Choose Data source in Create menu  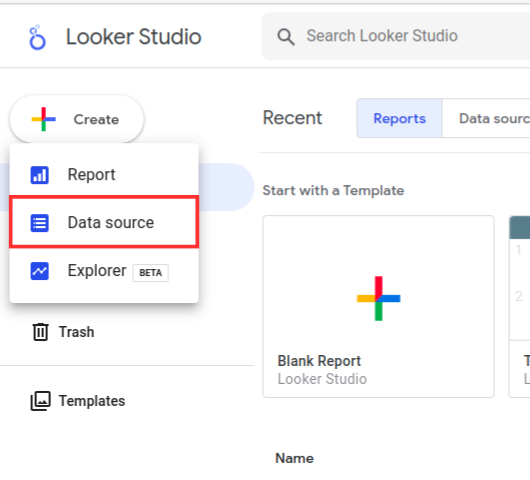tap(104, 222)
